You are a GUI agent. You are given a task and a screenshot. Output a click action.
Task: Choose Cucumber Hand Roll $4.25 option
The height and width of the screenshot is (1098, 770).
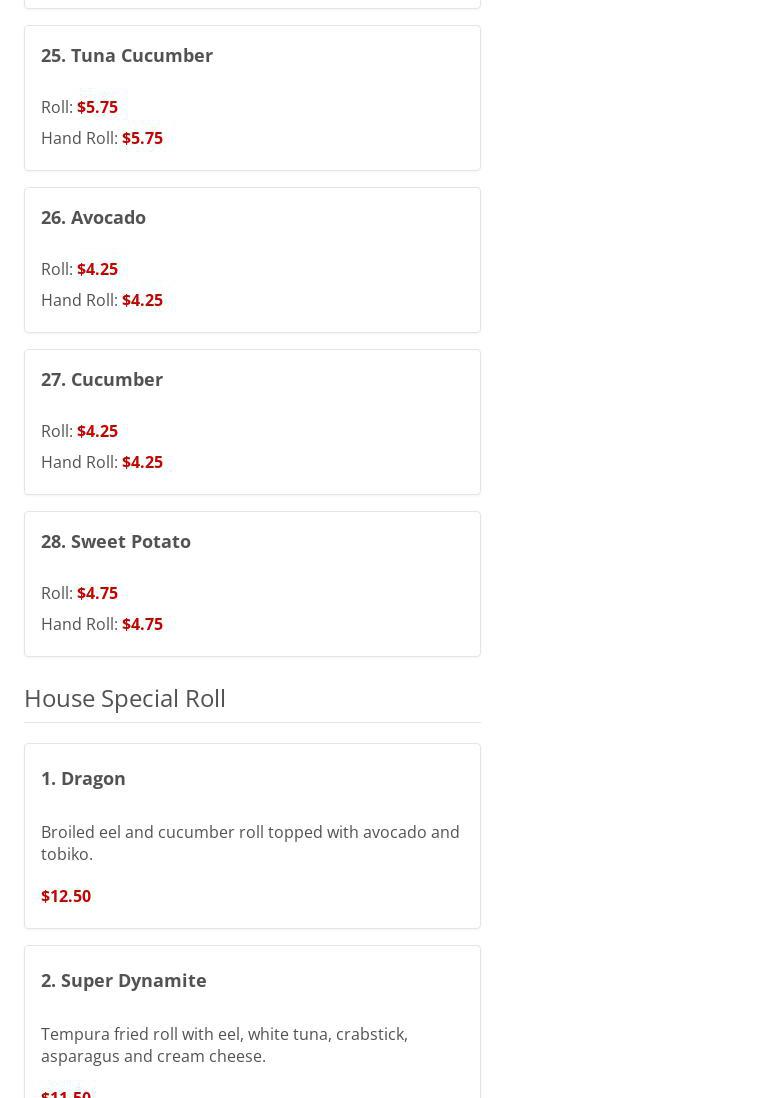click(x=142, y=462)
